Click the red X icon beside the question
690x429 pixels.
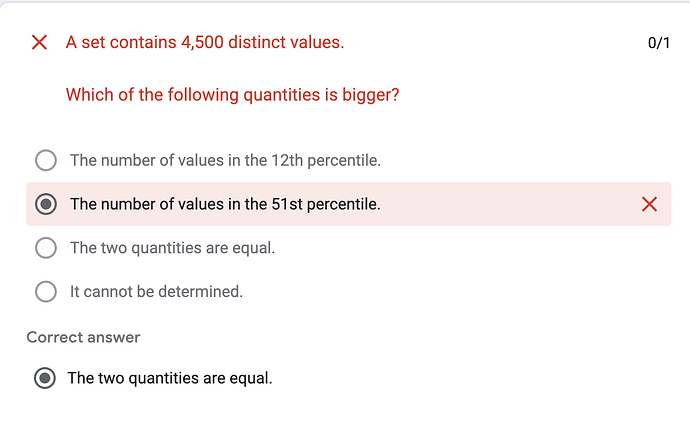(x=39, y=42)
